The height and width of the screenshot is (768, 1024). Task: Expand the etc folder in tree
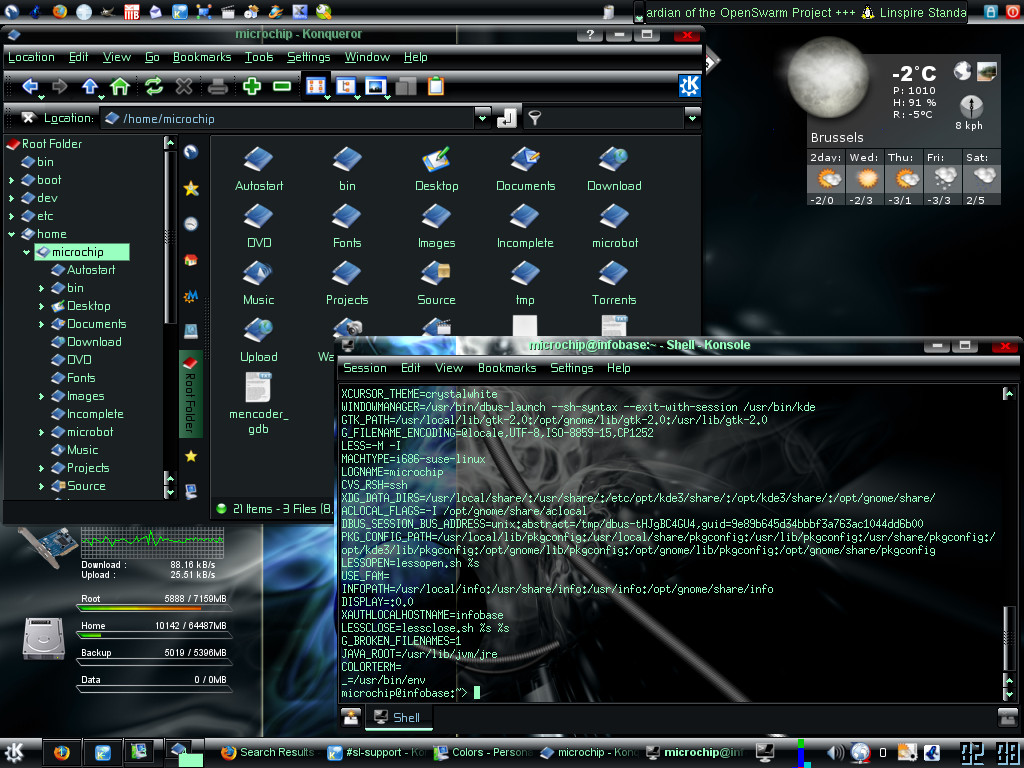pyautogui.click(x=11, y=216)
